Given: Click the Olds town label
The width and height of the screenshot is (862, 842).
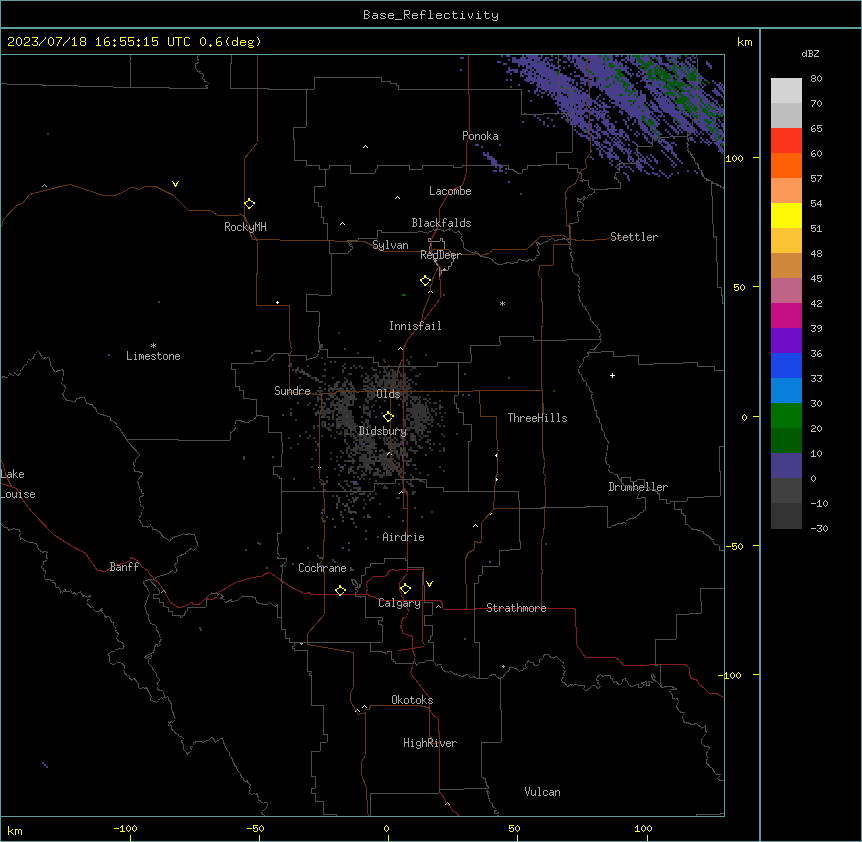Looking at the screenshot, I should [388, 394].
